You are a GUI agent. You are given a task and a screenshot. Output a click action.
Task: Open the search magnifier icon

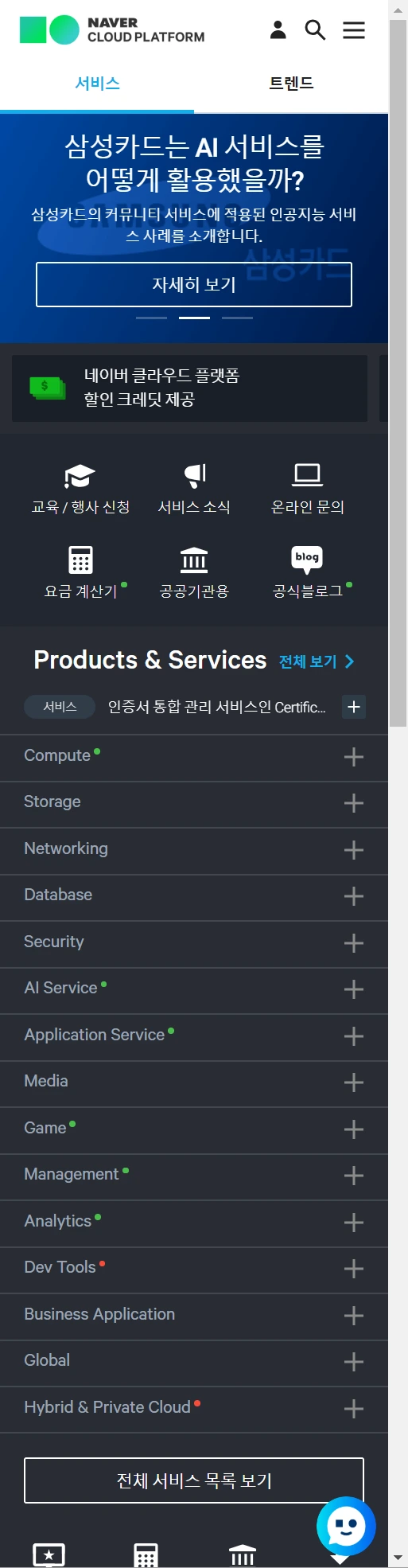(315, 30)
